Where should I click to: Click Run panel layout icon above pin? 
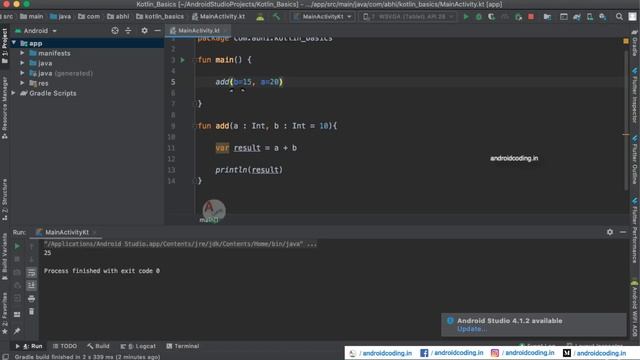tap(17, 315)
